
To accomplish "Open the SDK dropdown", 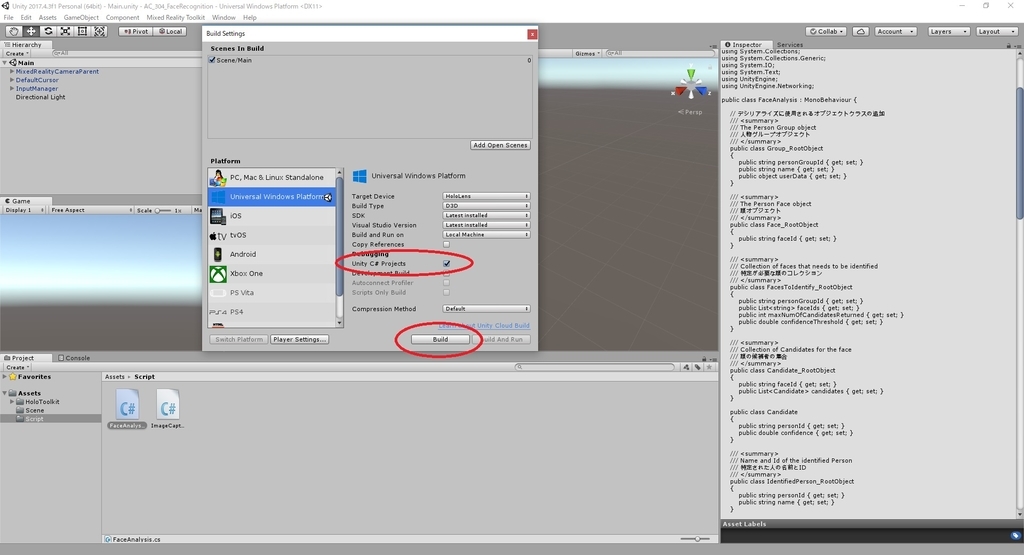I will click(x=486, y=215).
